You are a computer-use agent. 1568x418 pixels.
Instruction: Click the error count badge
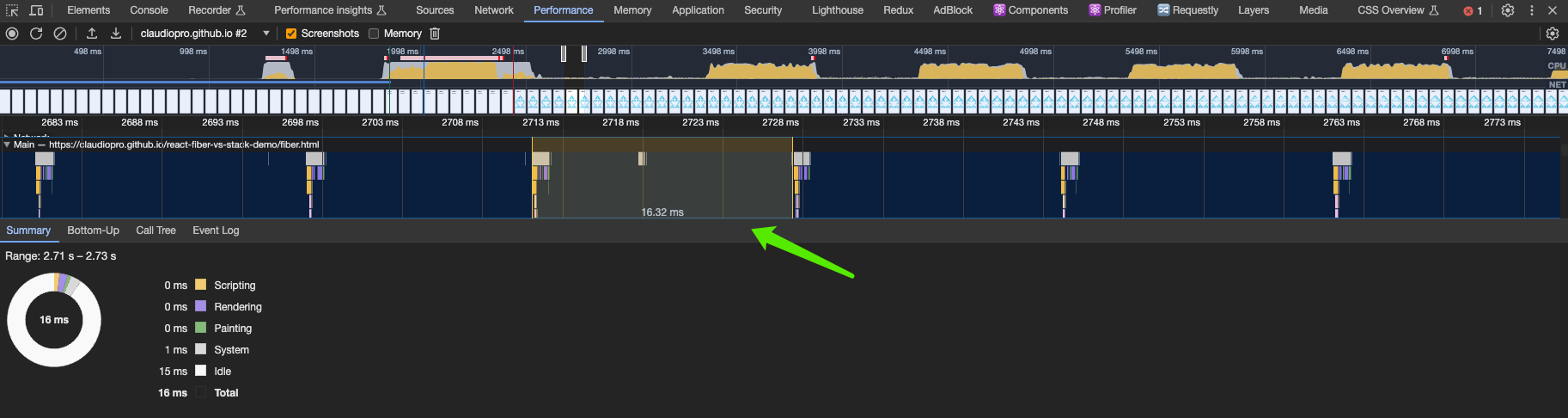(x=1473, y=10)
